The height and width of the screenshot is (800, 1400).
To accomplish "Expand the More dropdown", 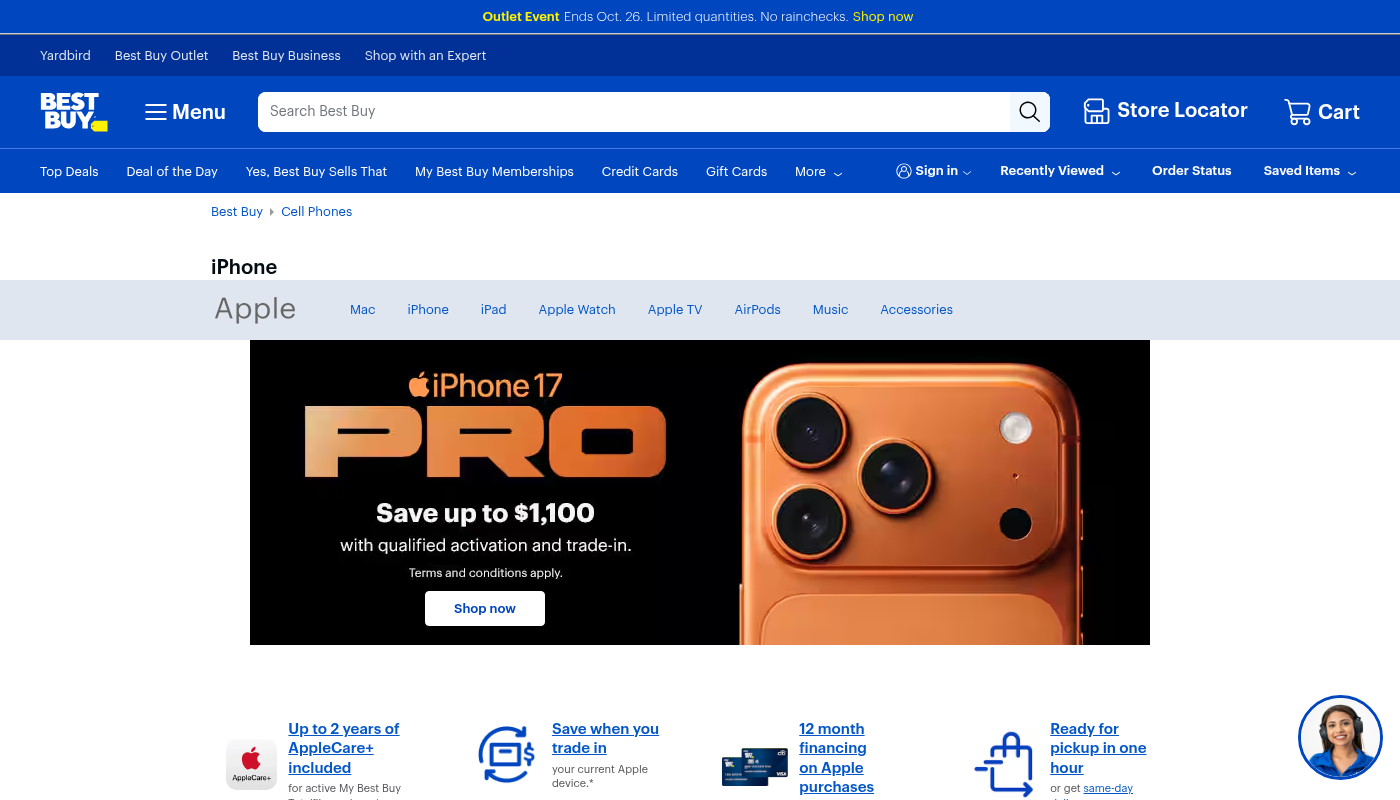I will tap(819, 172).
